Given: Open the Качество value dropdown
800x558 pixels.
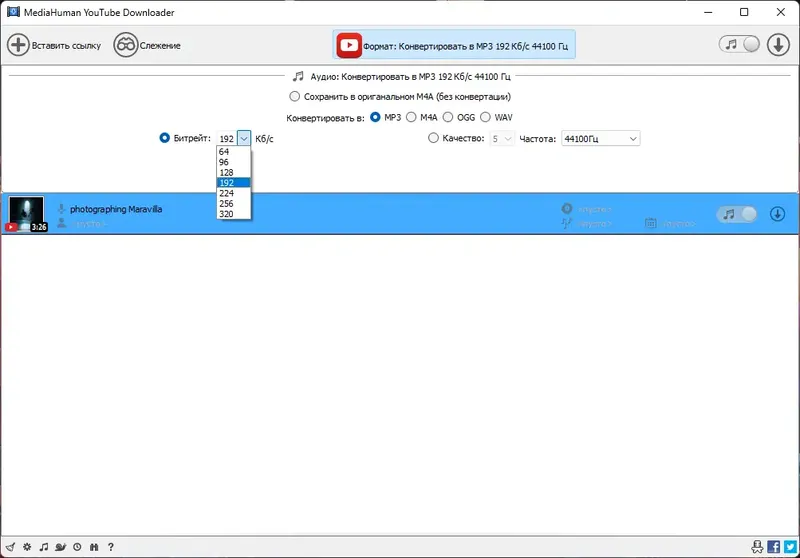Looking at the screenshot, I should [x=502, y=139].
